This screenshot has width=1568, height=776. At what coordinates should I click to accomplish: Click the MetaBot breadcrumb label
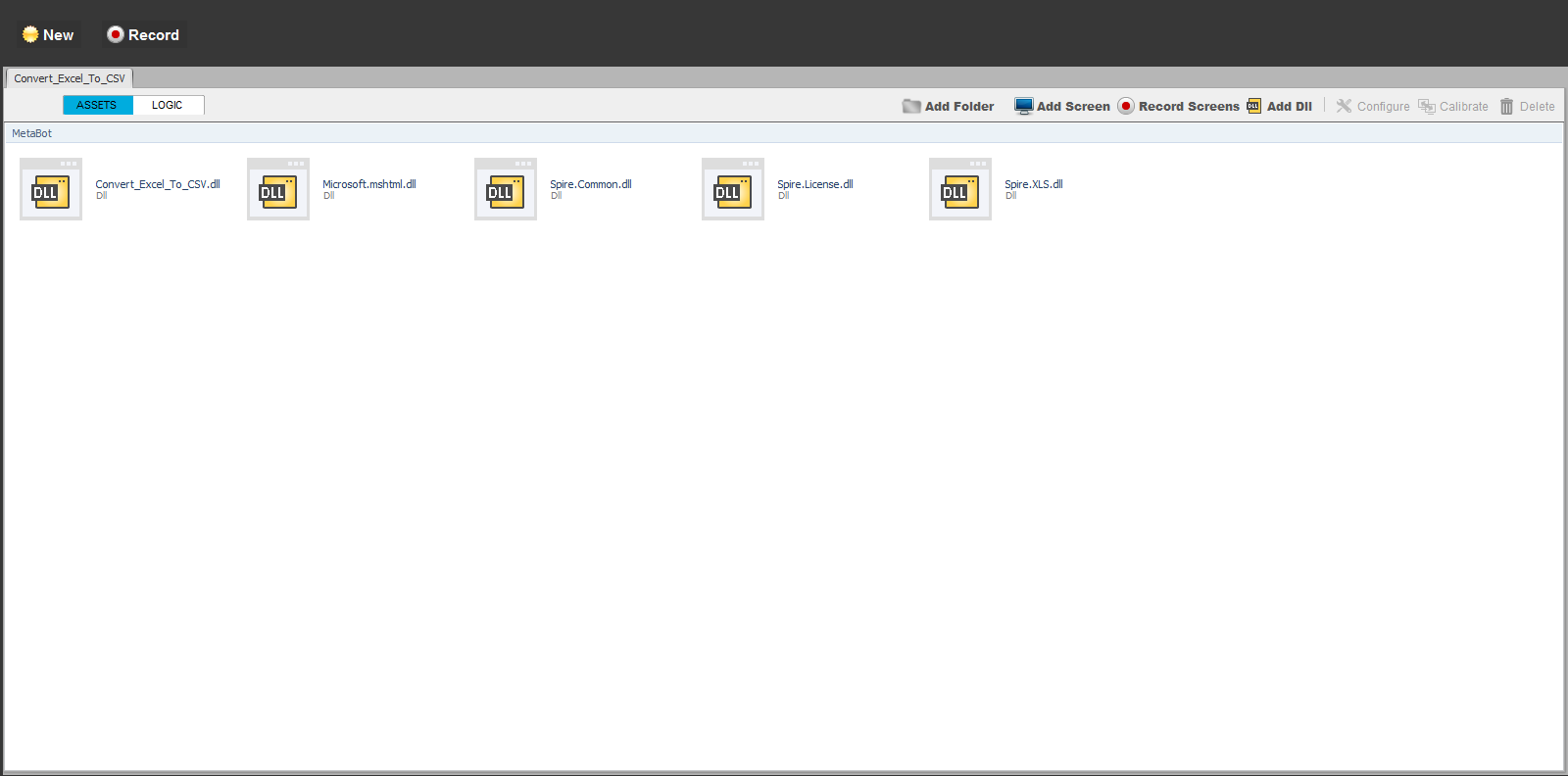(x=31, y=133)
